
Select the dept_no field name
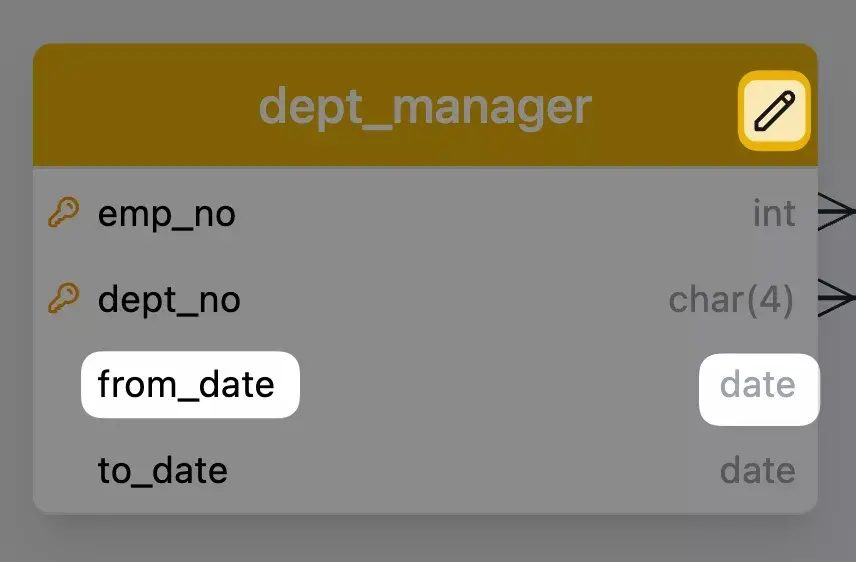(x=169, y=300)
